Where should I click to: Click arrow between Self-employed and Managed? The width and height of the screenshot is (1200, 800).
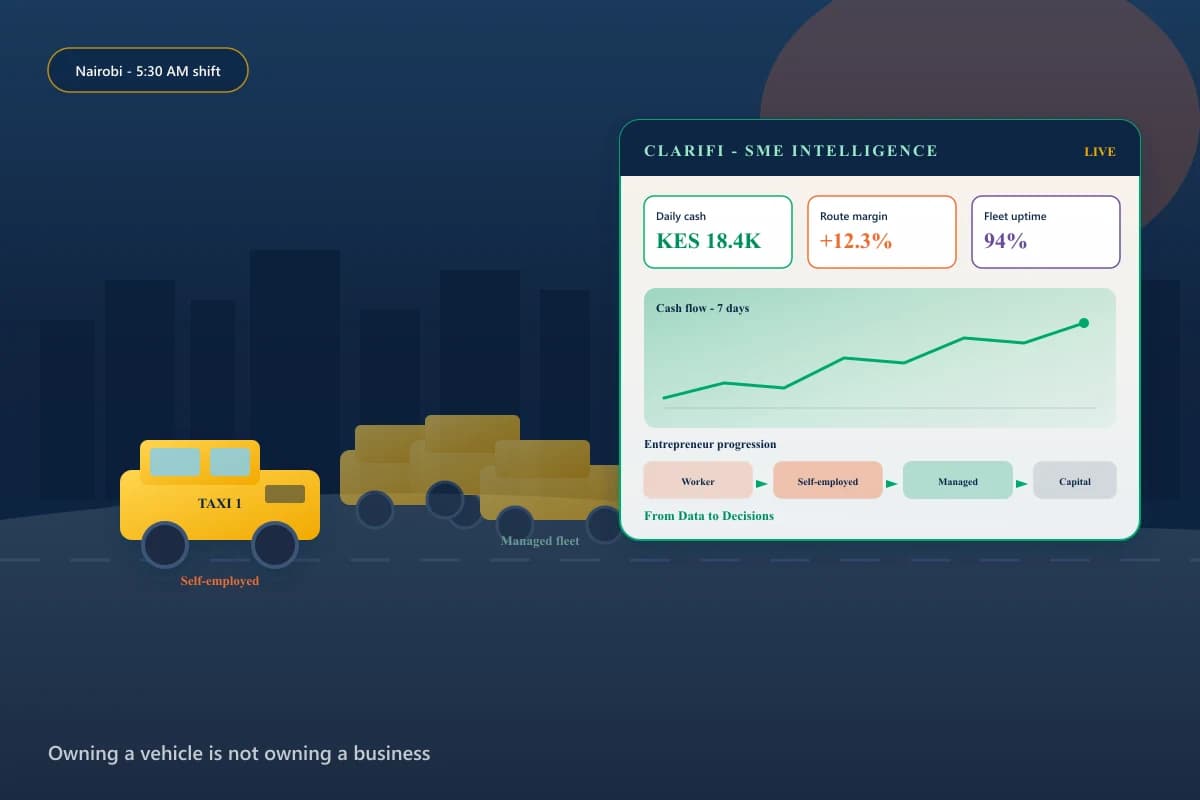point(892,484)
